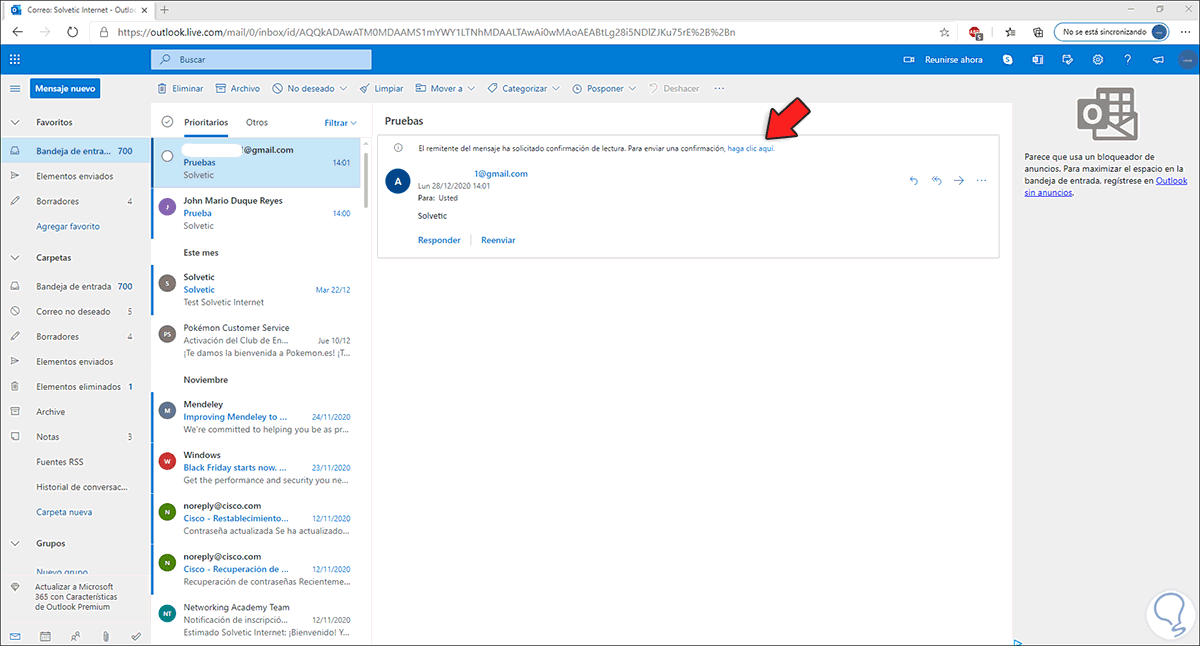Switch to Mail view in bottom bar
The width and height of the screenshot is (1200, 646).
click(x=14, y=636)
